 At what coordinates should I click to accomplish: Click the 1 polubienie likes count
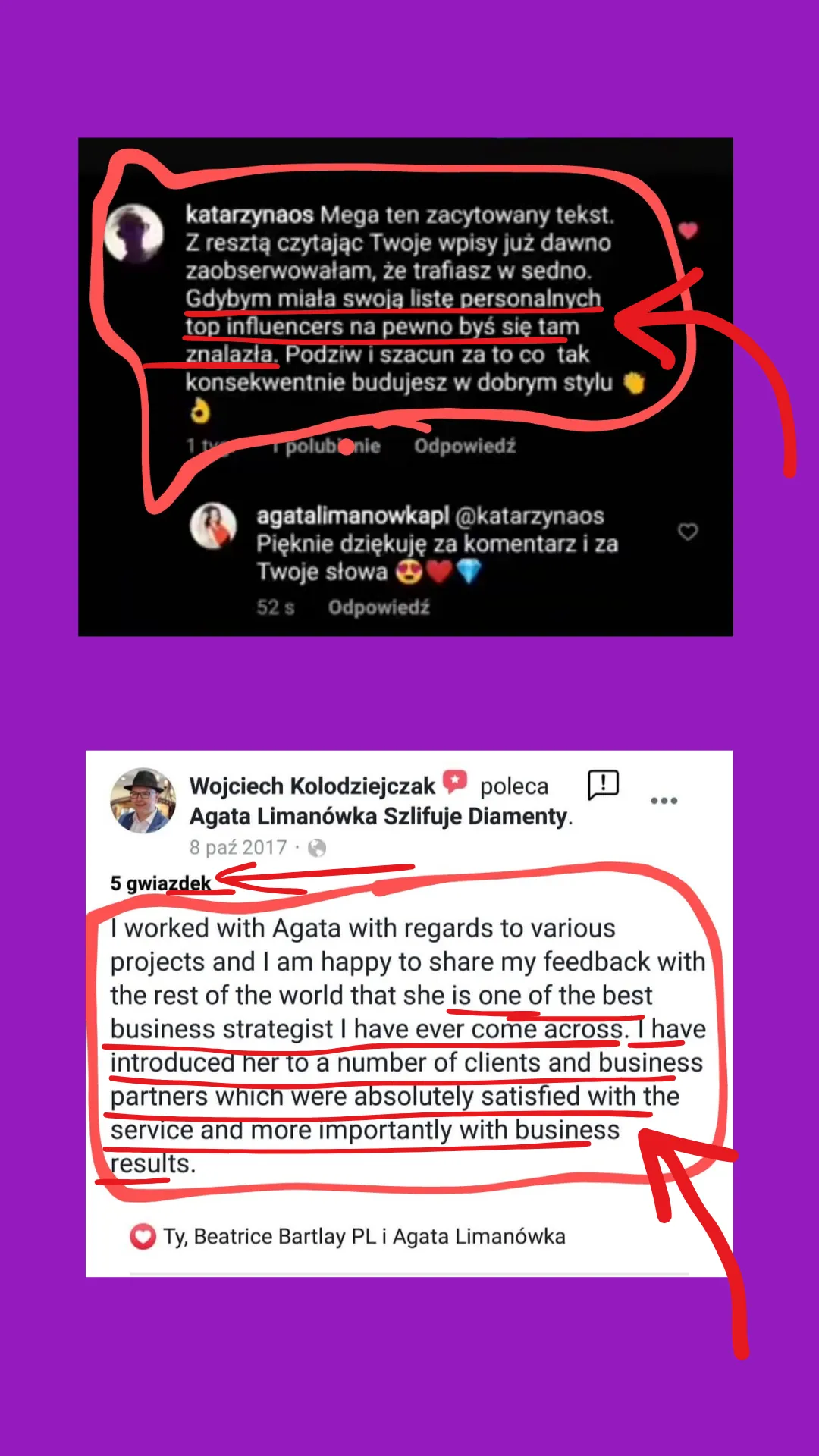[x=327, y=446]
